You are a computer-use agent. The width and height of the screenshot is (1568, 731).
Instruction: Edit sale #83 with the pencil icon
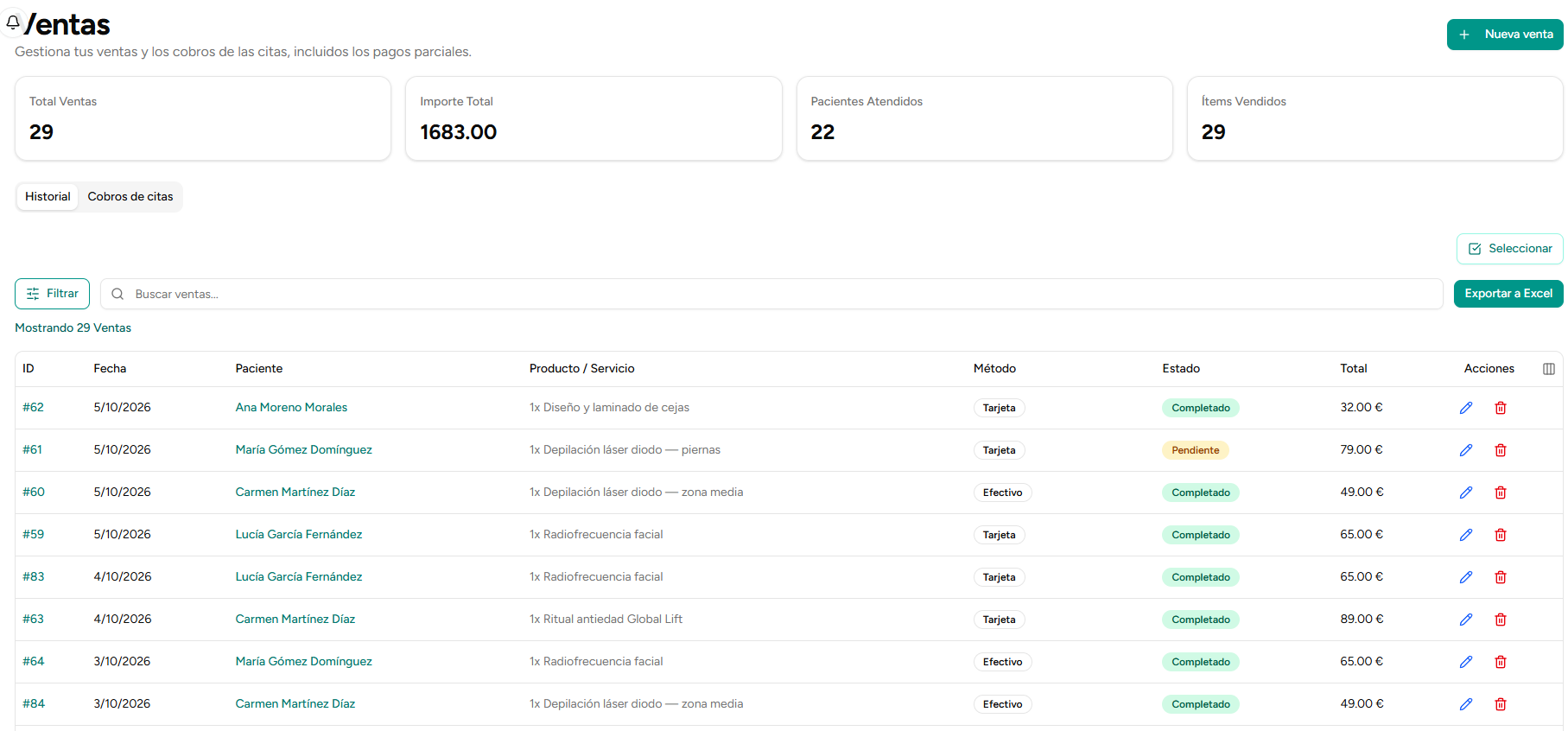click(x=1466, y=577)
